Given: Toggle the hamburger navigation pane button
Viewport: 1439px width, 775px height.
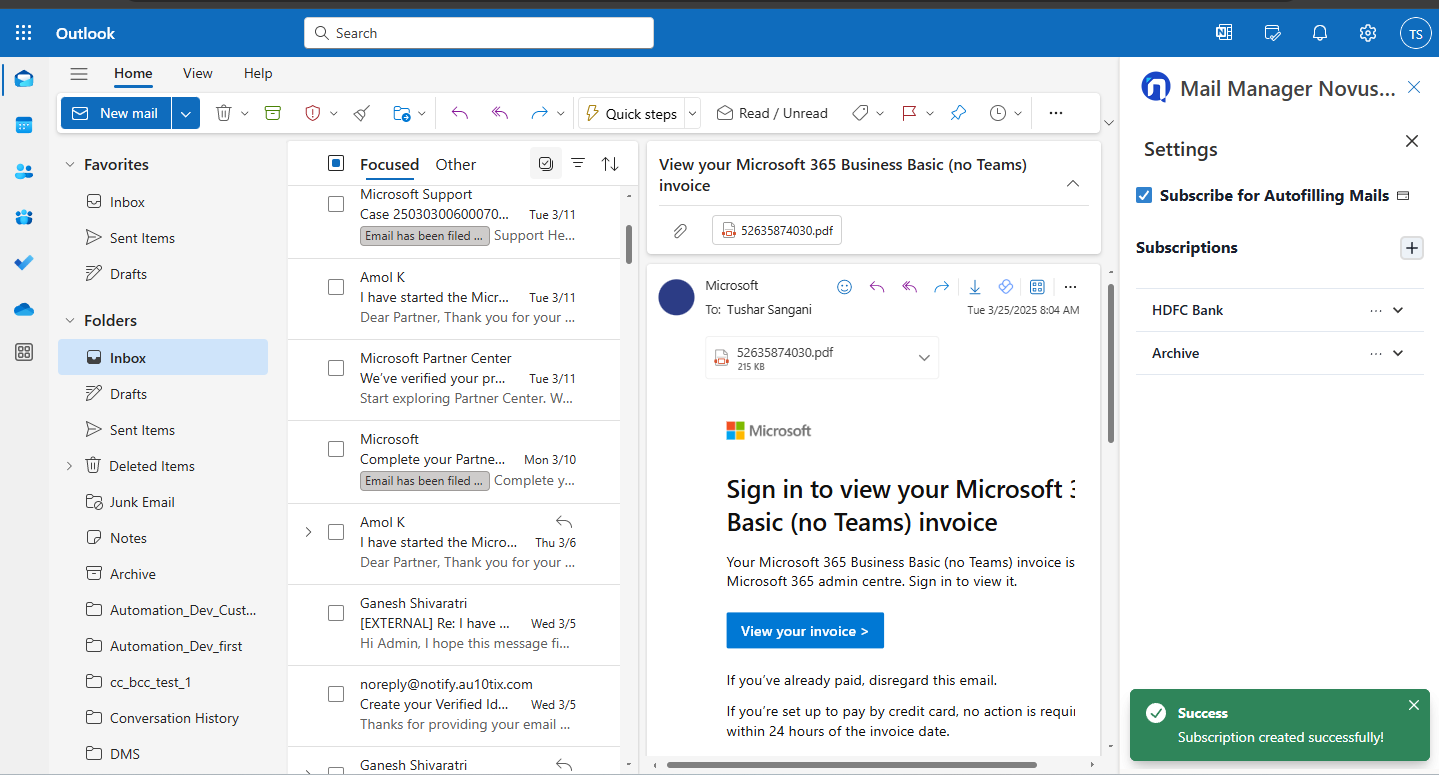Looking at the screenshot, I should pos(79,73).
